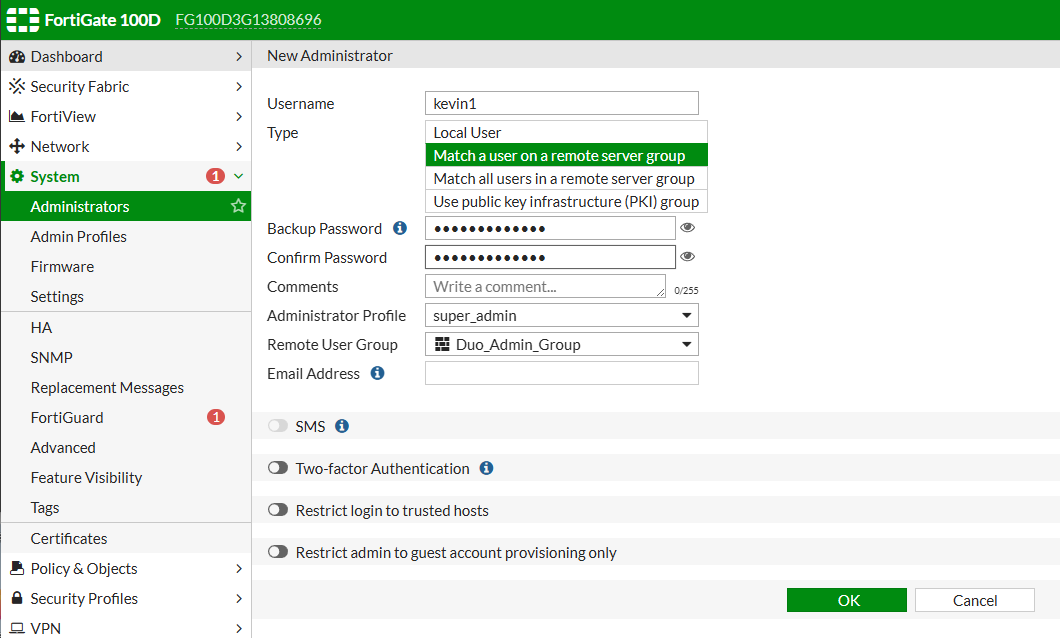Click the Email Address info icon

(x=378, y=373)
